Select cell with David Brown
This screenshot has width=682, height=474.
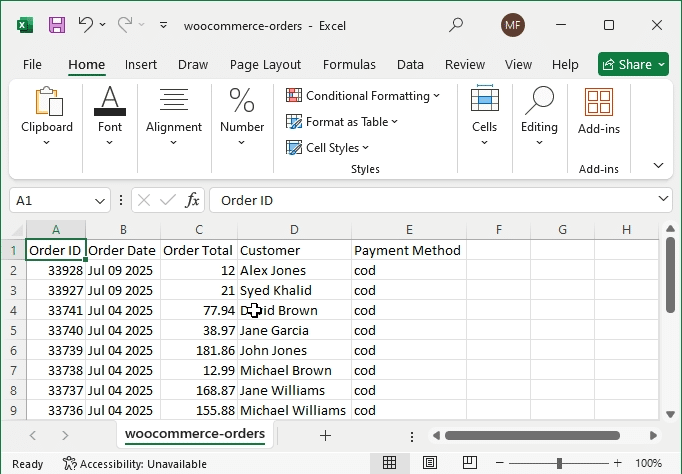(294, 310)
